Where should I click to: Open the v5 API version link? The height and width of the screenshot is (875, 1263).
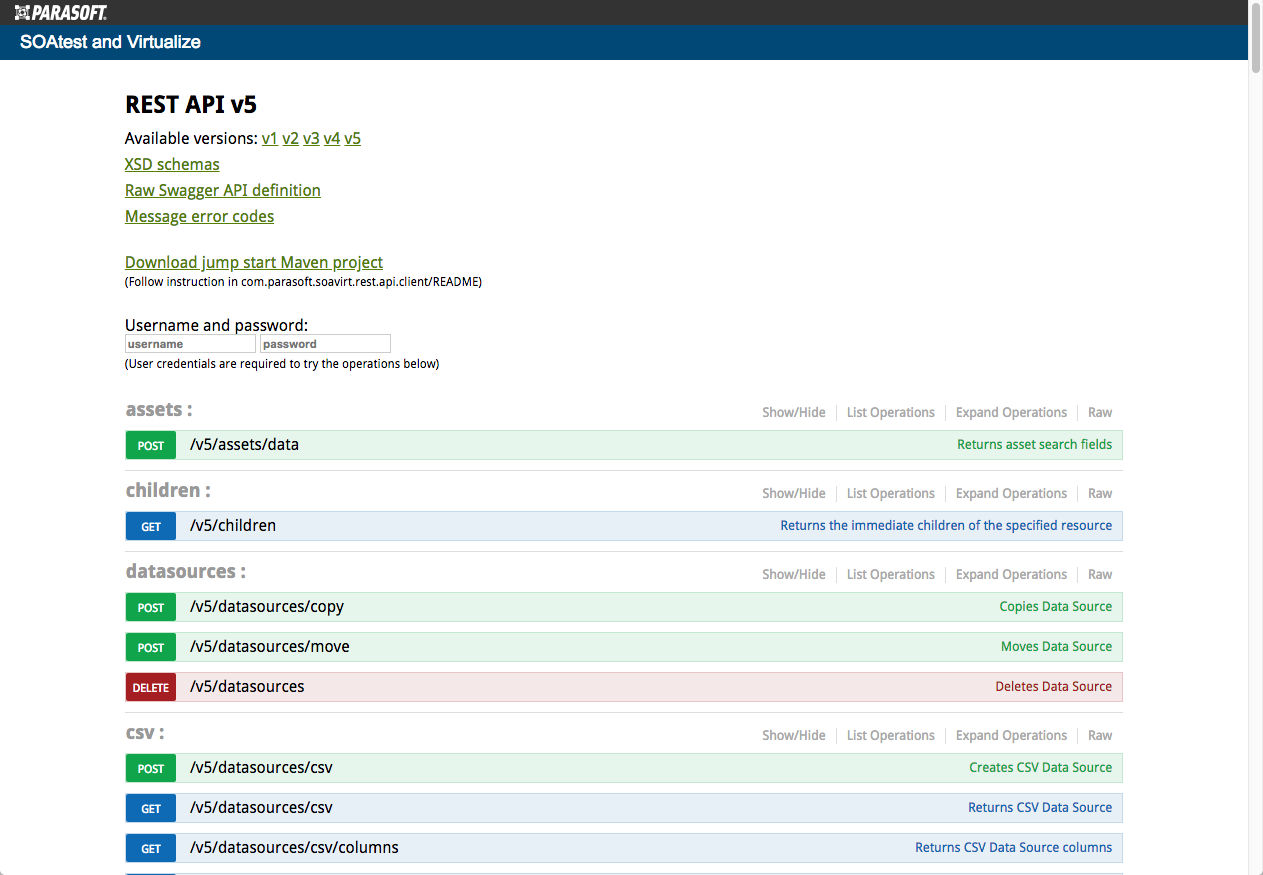[x=353, y=139]
